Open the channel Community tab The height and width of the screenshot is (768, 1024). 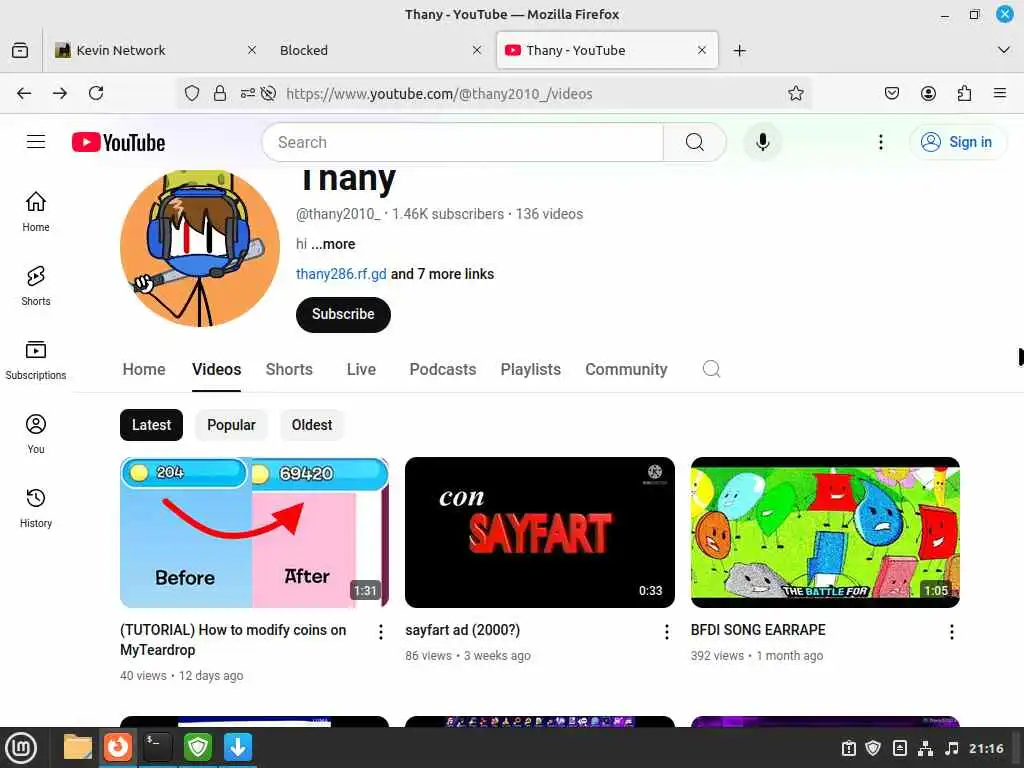point(626,370)
